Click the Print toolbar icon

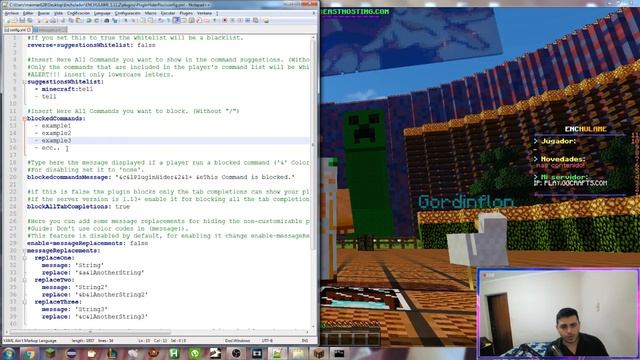click(53, 20)
